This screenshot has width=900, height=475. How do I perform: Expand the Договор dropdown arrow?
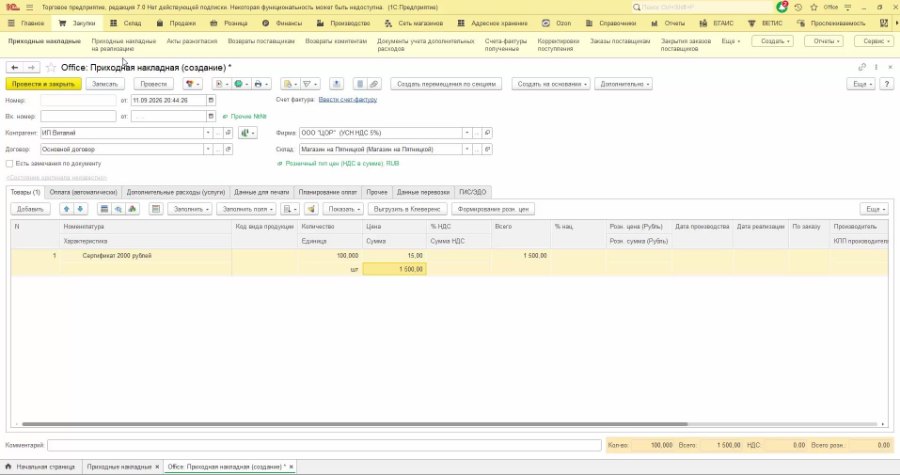coord(208,149)
